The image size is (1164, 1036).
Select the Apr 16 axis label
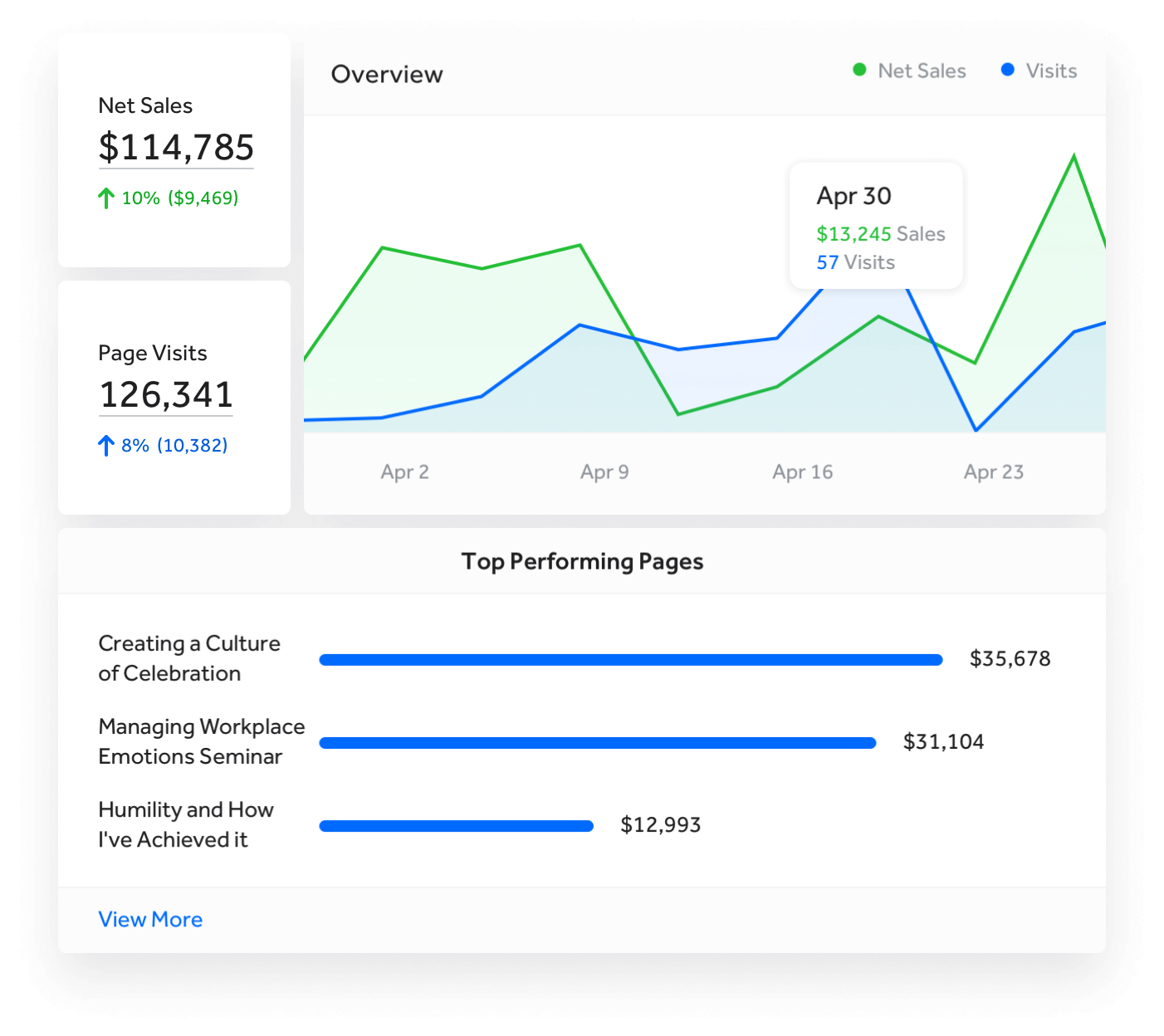tap(802, 472)
